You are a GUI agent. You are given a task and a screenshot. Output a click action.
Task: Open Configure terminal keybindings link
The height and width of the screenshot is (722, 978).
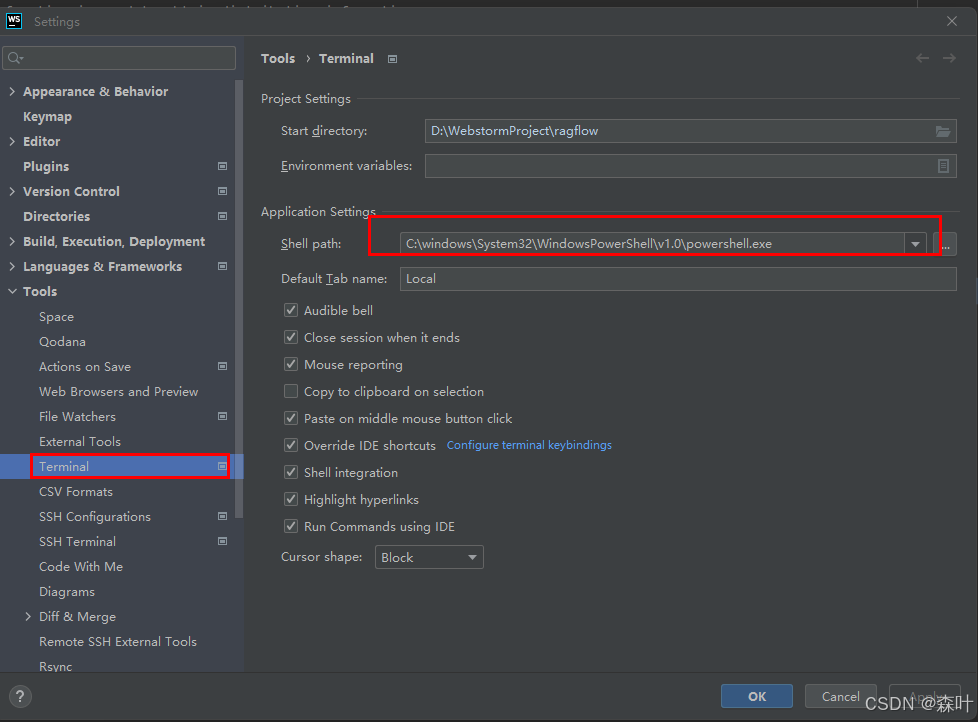[529, 445]
